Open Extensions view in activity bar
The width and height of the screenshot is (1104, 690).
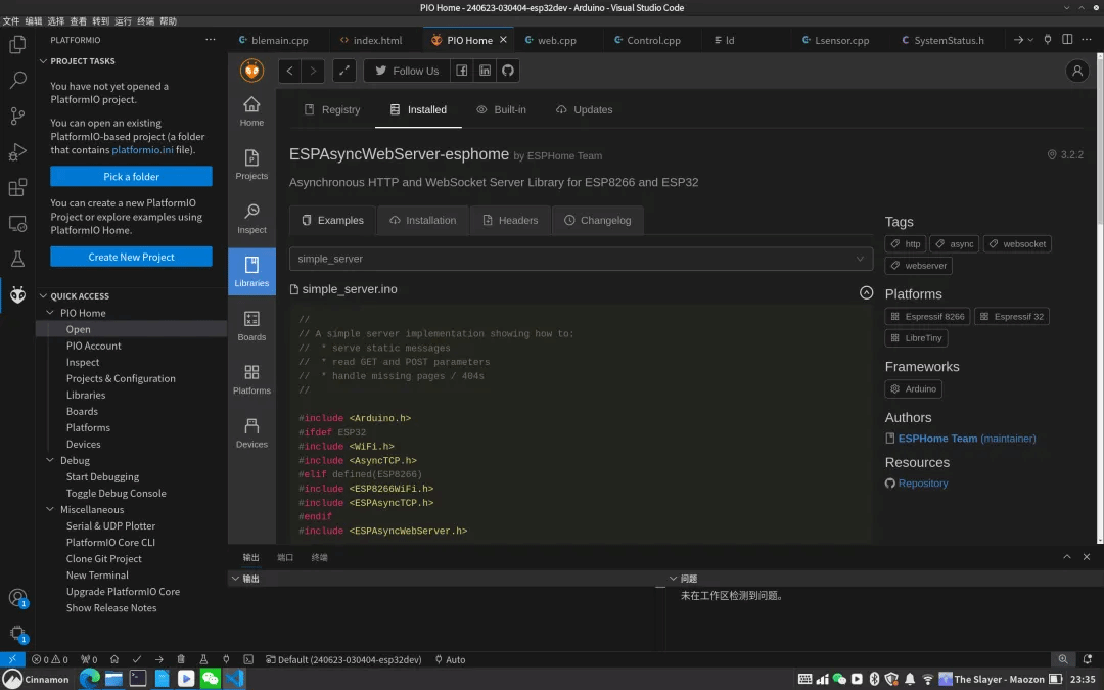18,187
